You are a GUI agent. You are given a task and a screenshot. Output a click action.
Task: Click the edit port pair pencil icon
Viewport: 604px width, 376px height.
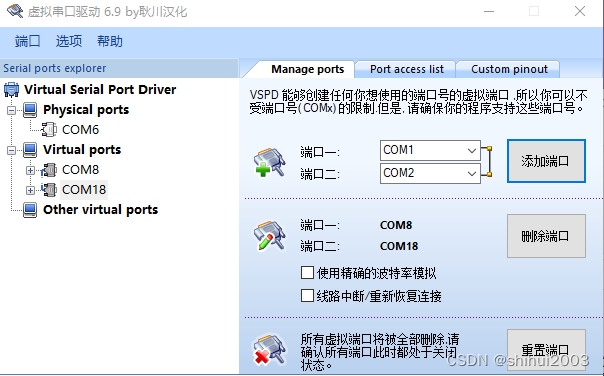coord(269,235)
